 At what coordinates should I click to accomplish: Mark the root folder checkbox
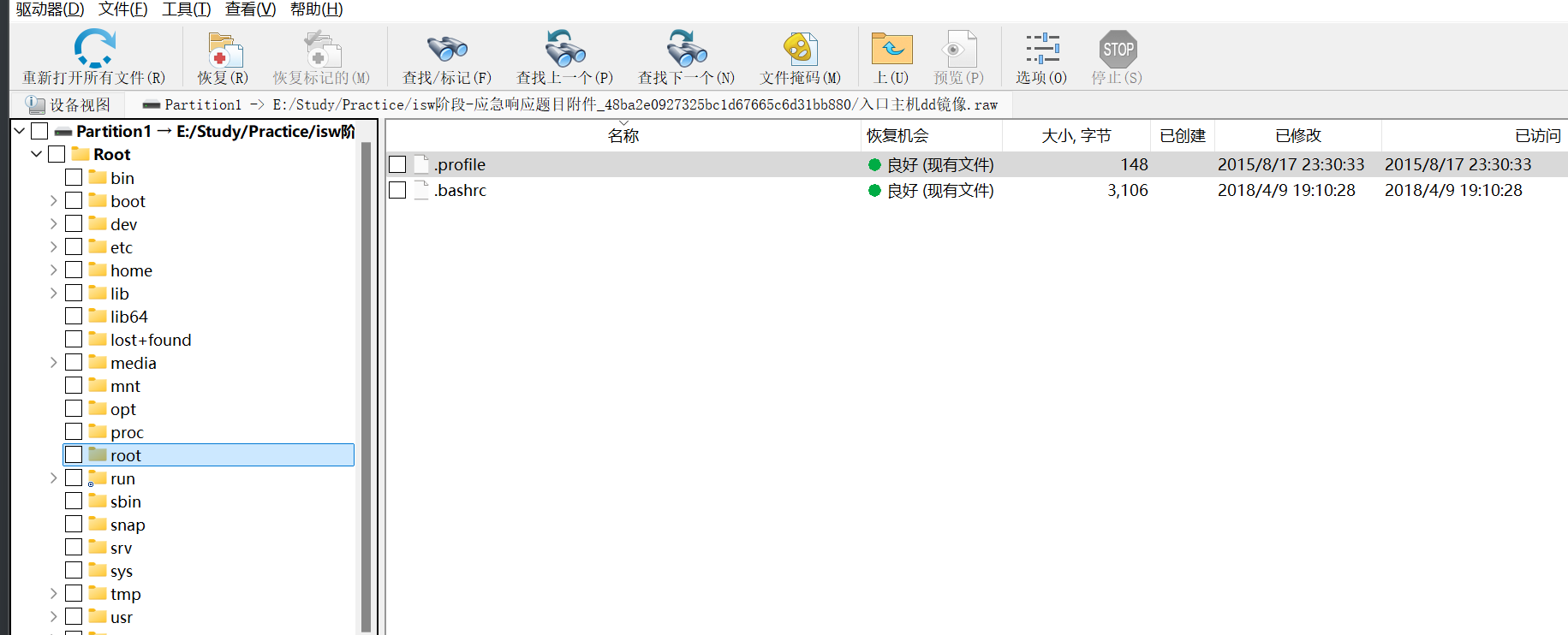(x=74, y=454)
